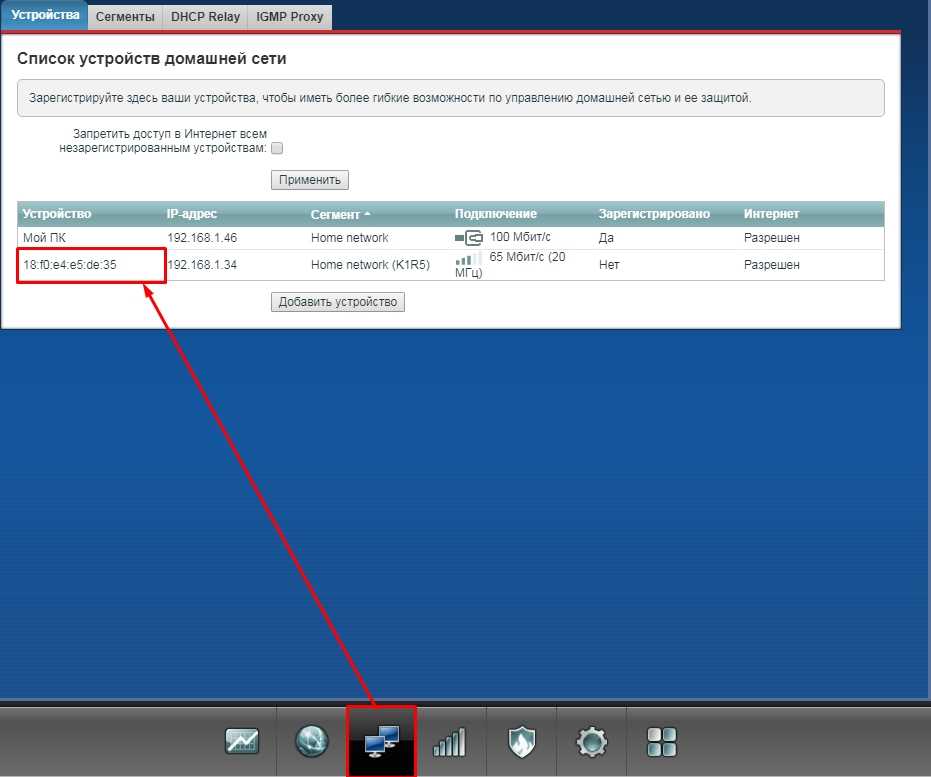
Task: Click the IP-адрес column header
Action: [x=192, y=214]
